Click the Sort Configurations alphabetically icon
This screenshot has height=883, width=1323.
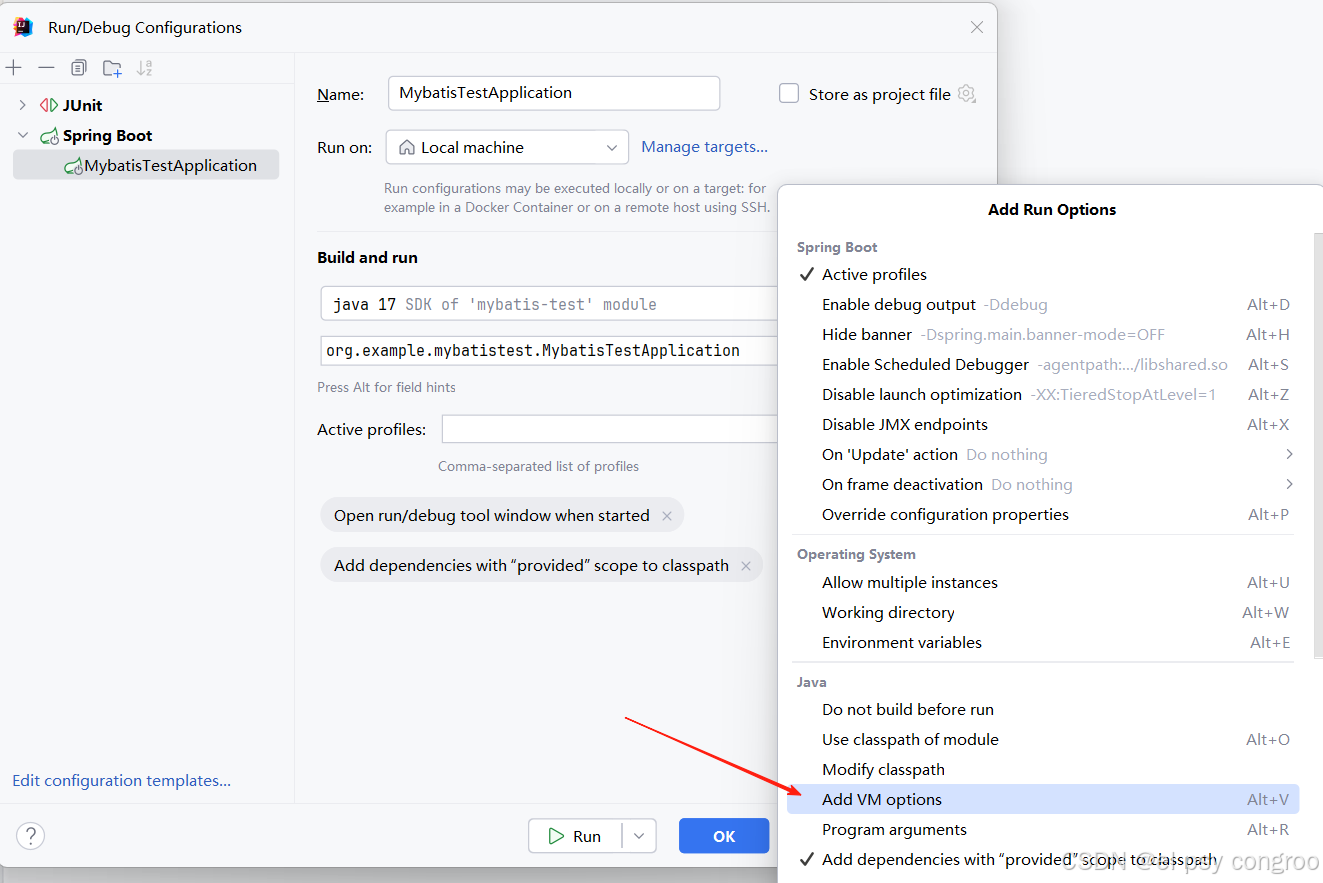(x=145, y=68)
